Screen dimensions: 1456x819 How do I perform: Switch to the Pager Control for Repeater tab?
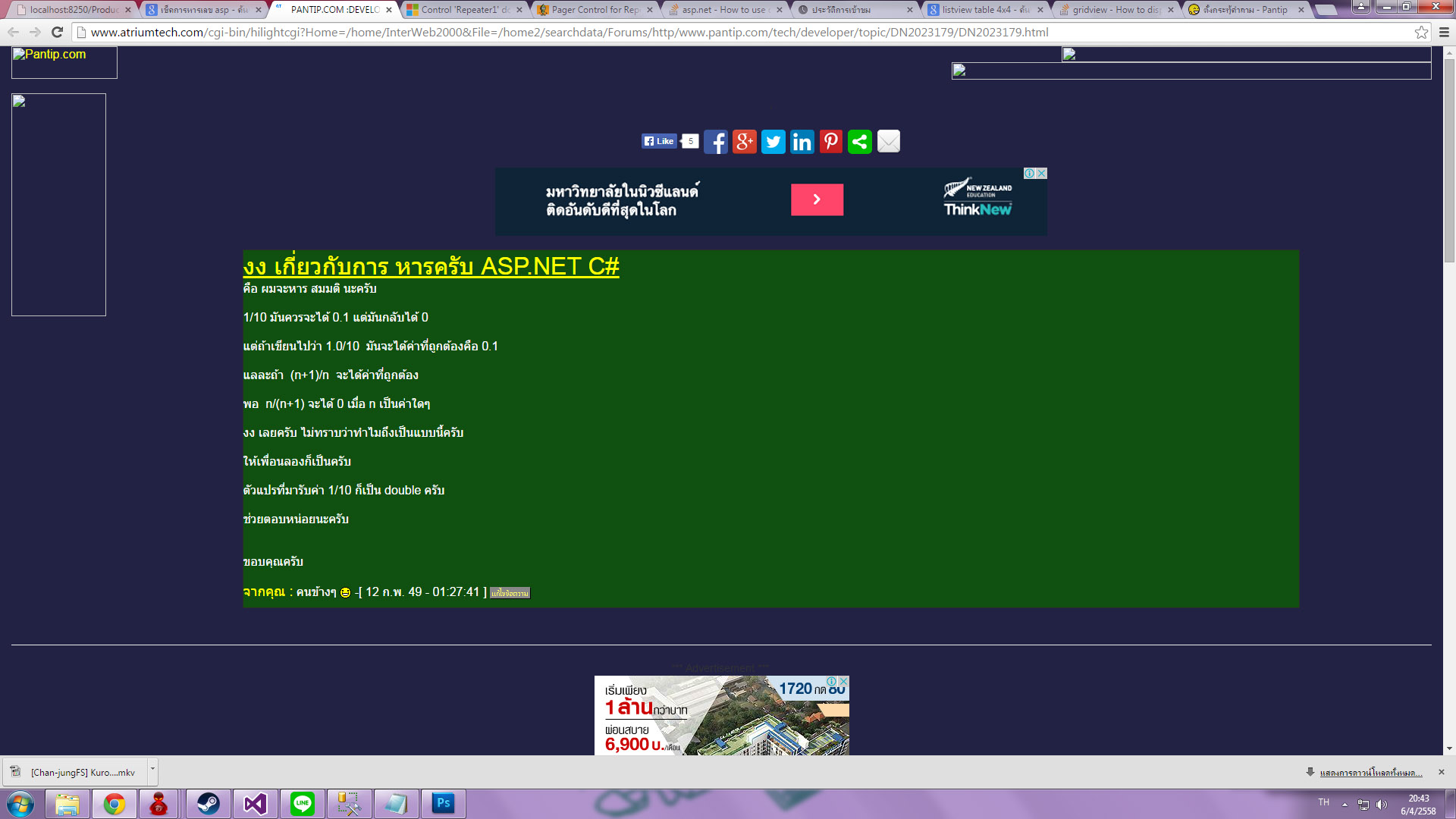595,10
